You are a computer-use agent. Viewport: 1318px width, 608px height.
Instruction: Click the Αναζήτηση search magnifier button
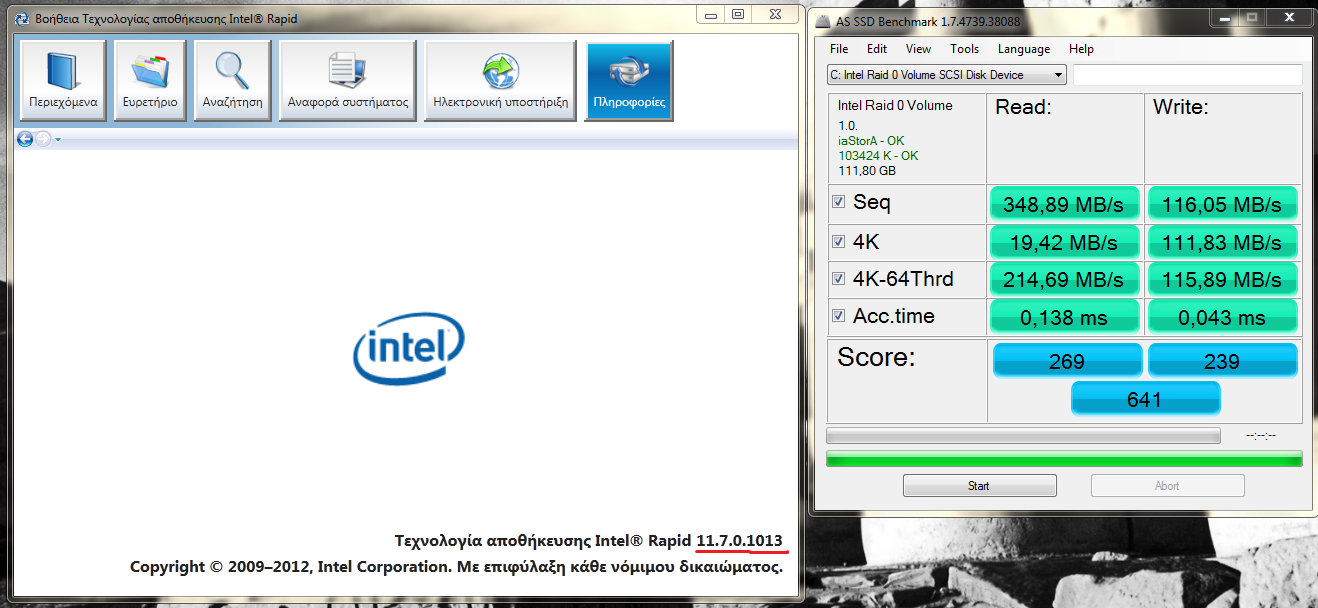[232, 80]
